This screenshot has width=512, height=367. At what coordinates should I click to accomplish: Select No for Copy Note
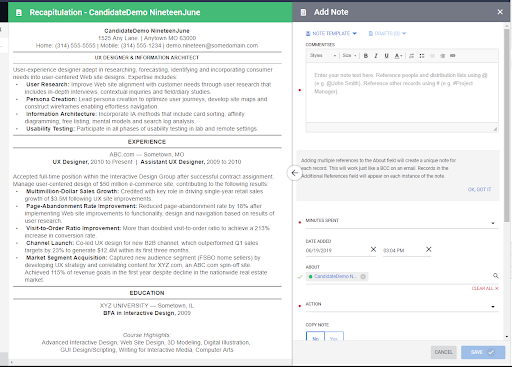click(315, 337)
